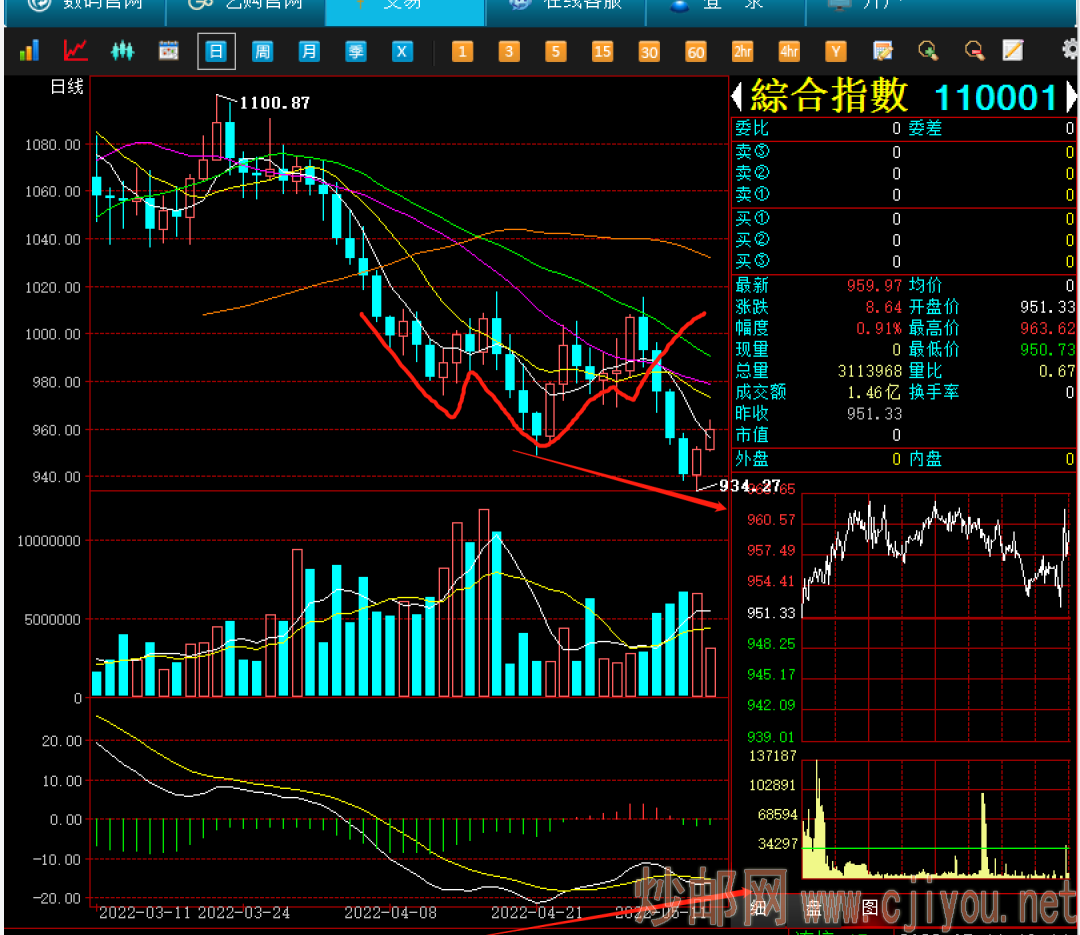Toggle the monthly (月) period button
The height and width of the screenshot is (935, 1080).
(x=309, y=52)
